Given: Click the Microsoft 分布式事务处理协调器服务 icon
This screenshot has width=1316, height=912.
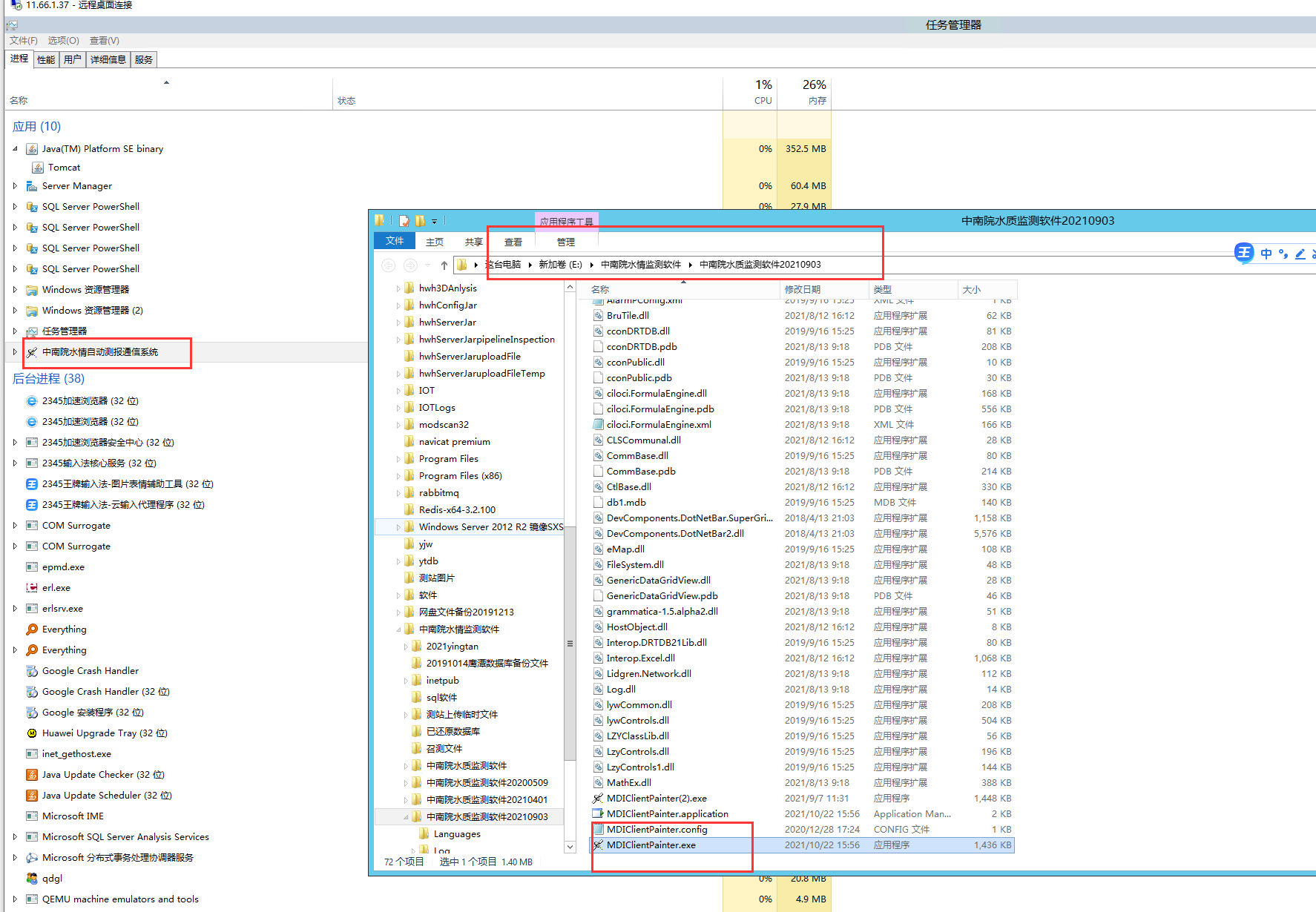Looking at the screenshot, I should pyautogui.click(x=32, y=858).
